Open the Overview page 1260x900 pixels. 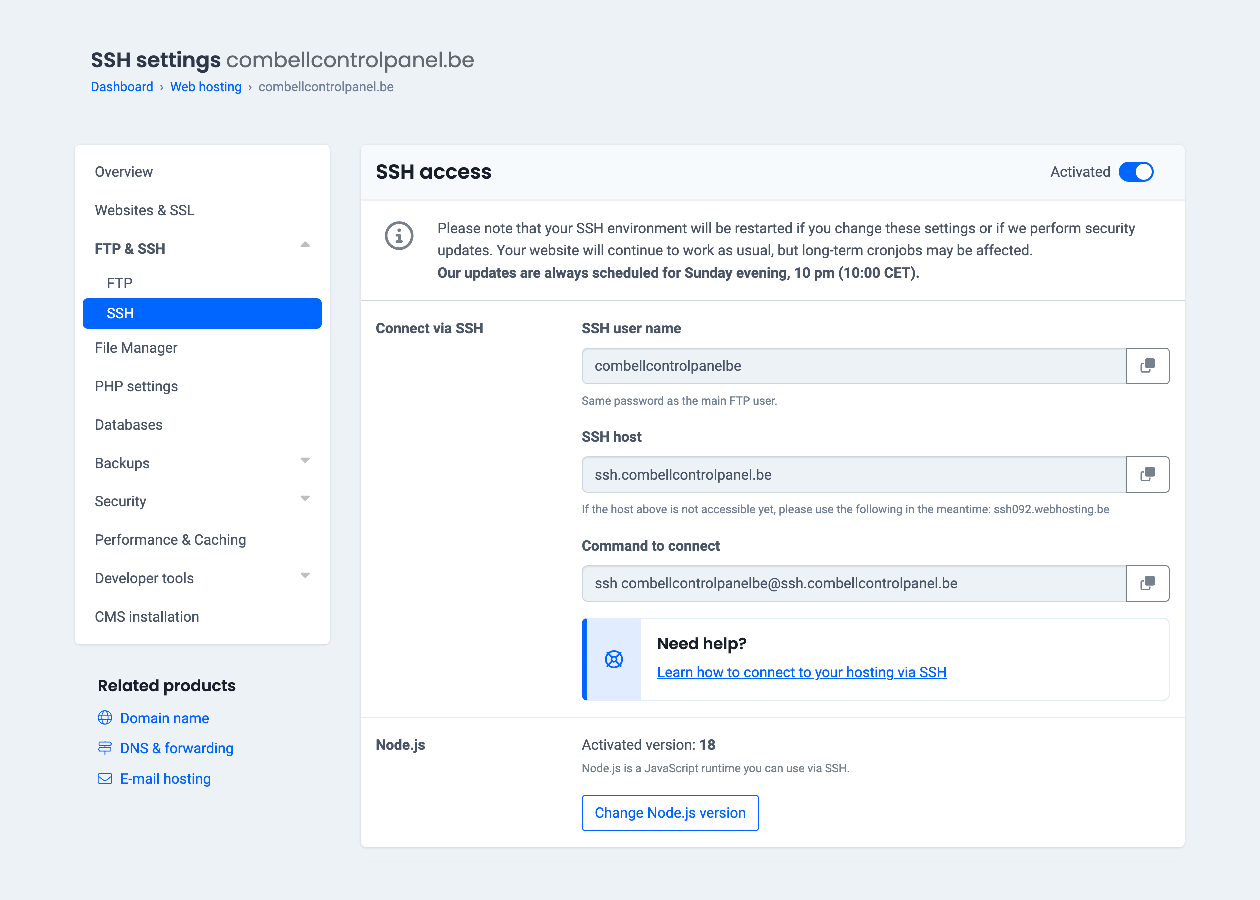point(124,172)
